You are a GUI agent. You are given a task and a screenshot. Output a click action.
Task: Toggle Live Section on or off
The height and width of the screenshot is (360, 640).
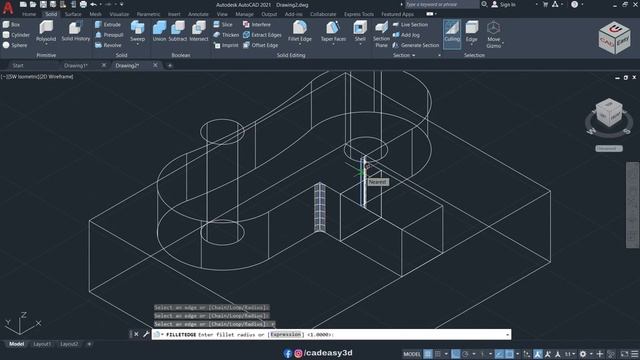pyautogui.click(x=410, y=24)
